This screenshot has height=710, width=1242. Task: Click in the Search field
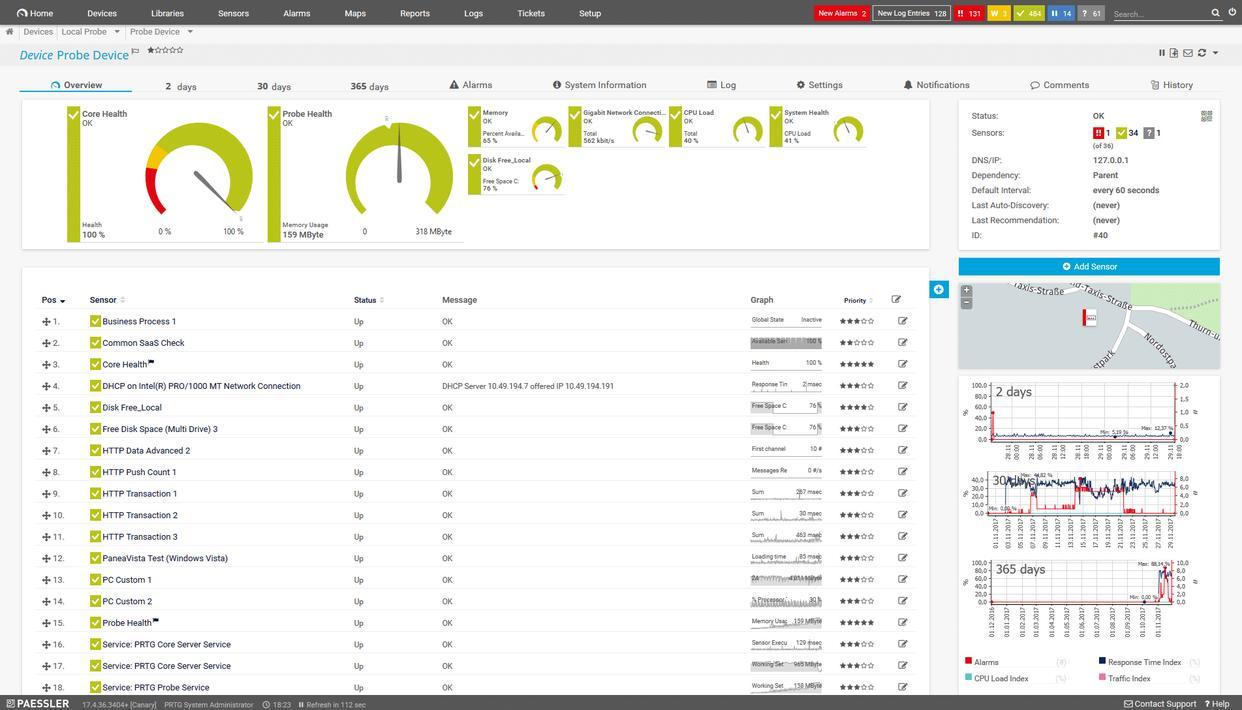pos(1160,14)
